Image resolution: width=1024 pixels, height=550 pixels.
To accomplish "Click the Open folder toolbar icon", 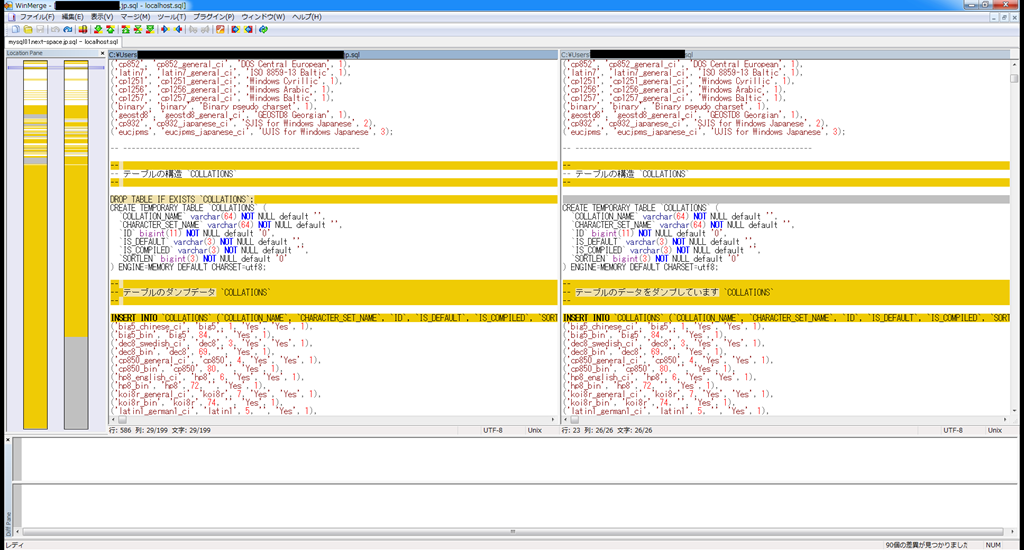I will [x=28, y=29].
